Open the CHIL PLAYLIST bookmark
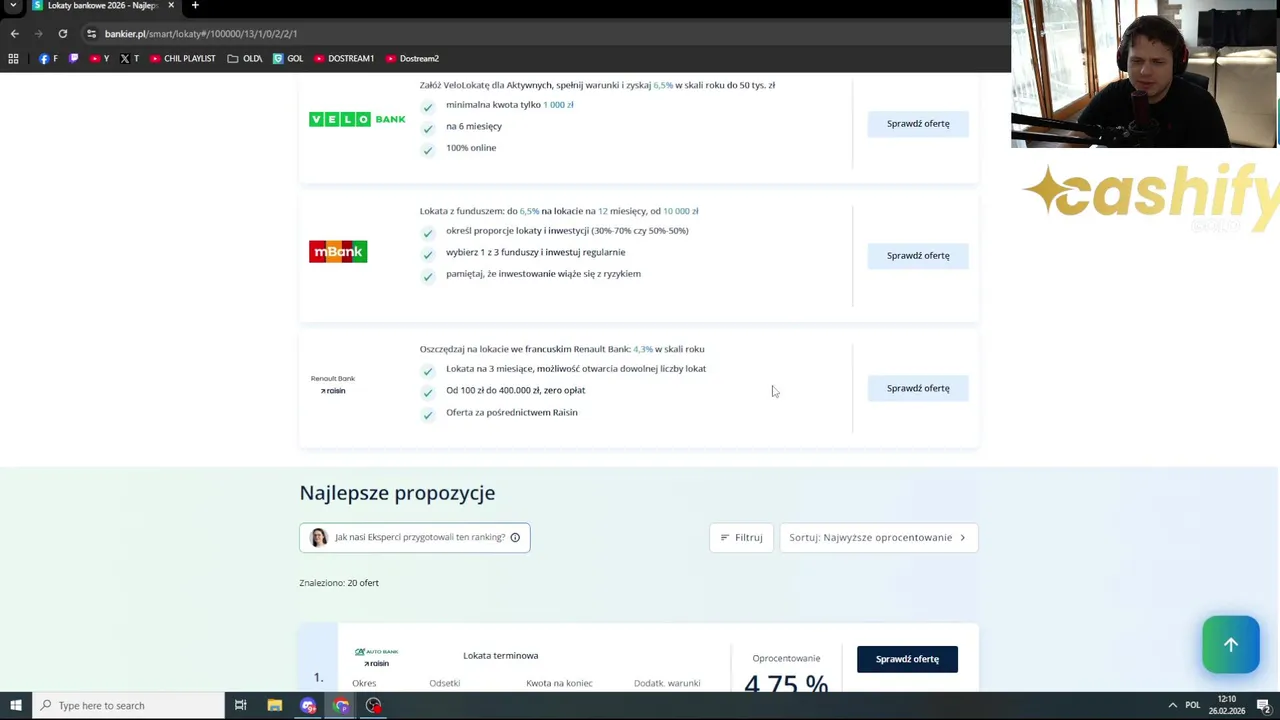The image size is (1280, 720). click(182, 58)
